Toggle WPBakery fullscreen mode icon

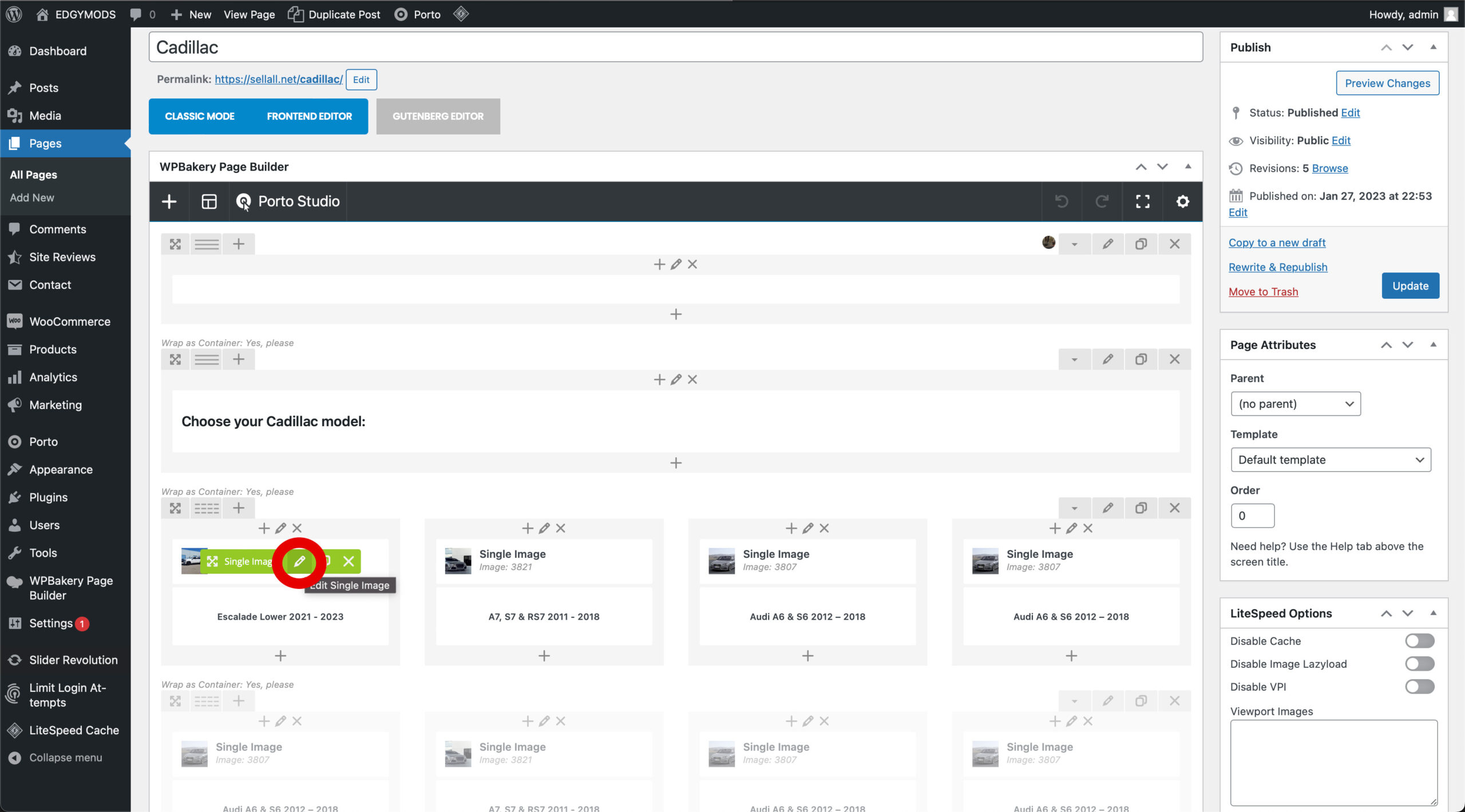pos(1142,201)
